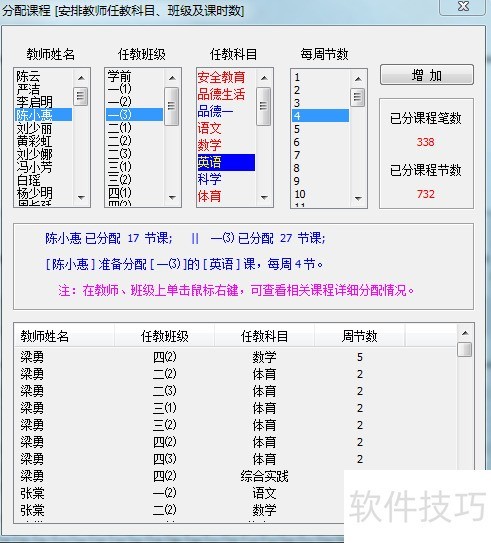
Task: Select teacher 杨少明 in the name list
Action: [44, 193]
